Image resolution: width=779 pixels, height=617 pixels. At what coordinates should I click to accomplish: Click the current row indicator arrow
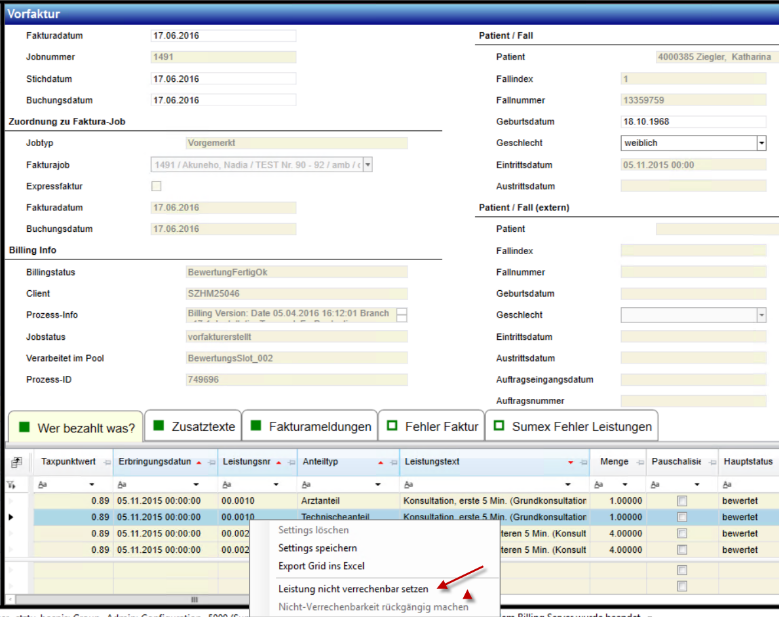point(11,517)
